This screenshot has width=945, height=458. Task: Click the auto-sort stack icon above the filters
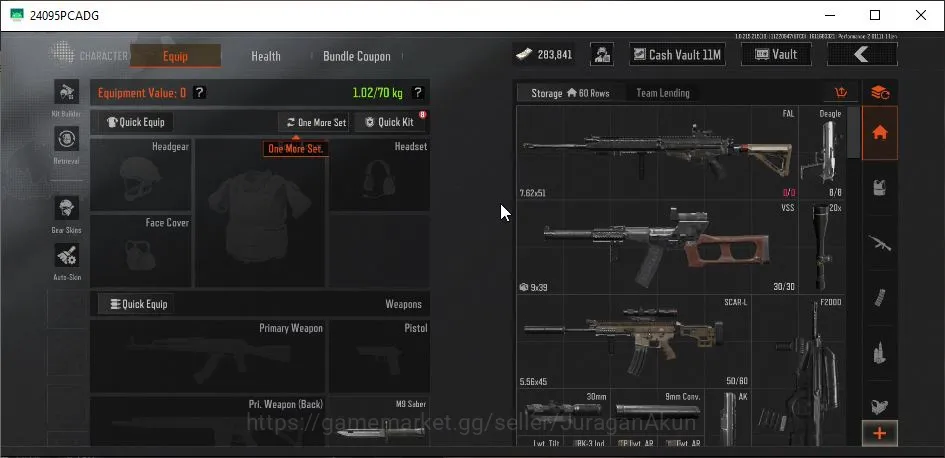pos(880,92)
